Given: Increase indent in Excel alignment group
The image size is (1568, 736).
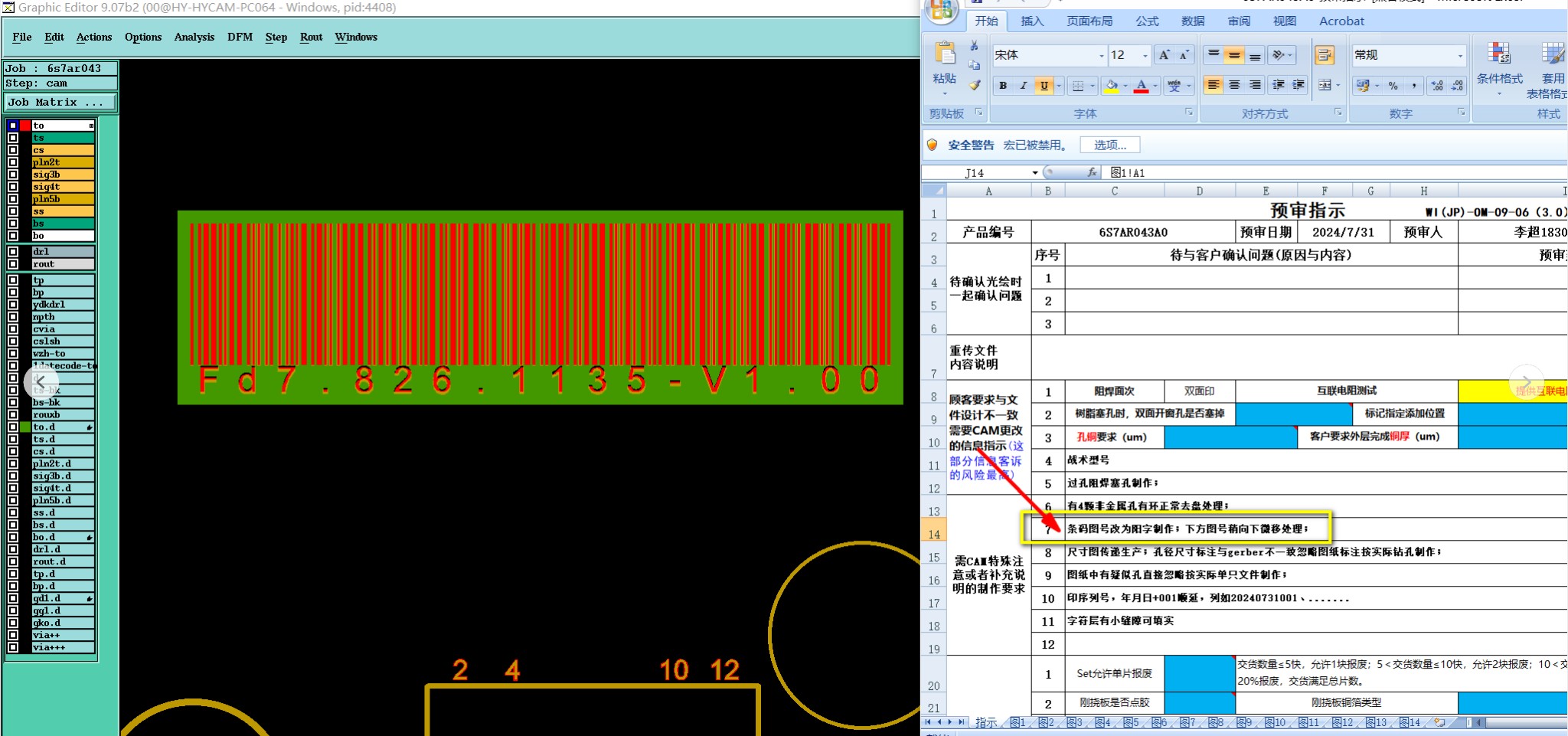Looking at the screenshot, I should 1298,85.
